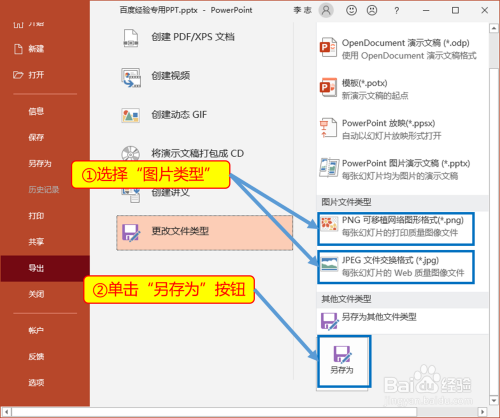This screenshot has height=418, width=500.
Task: Open 历史记录 in the sidebar
Action: (45, 190)
